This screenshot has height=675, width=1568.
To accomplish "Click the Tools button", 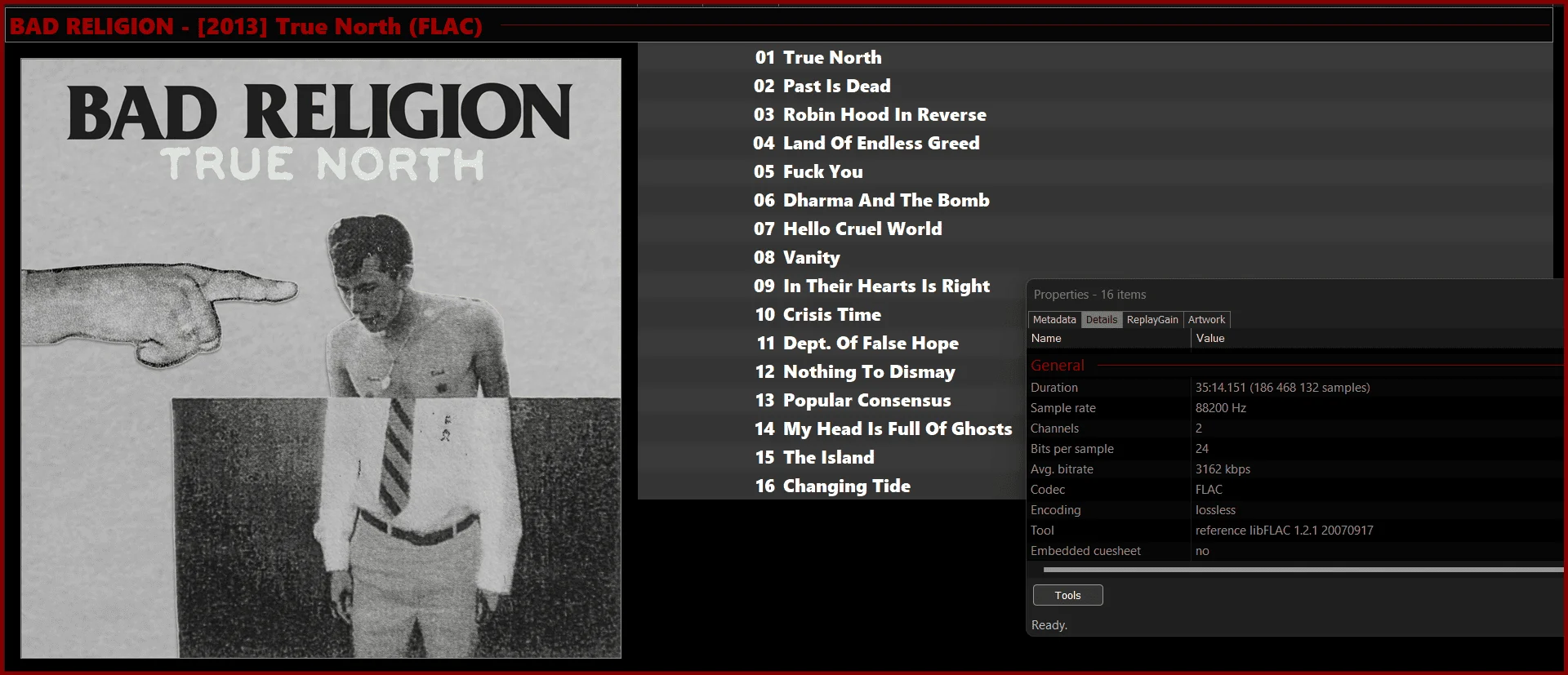I will click(x=1067, y=595).
